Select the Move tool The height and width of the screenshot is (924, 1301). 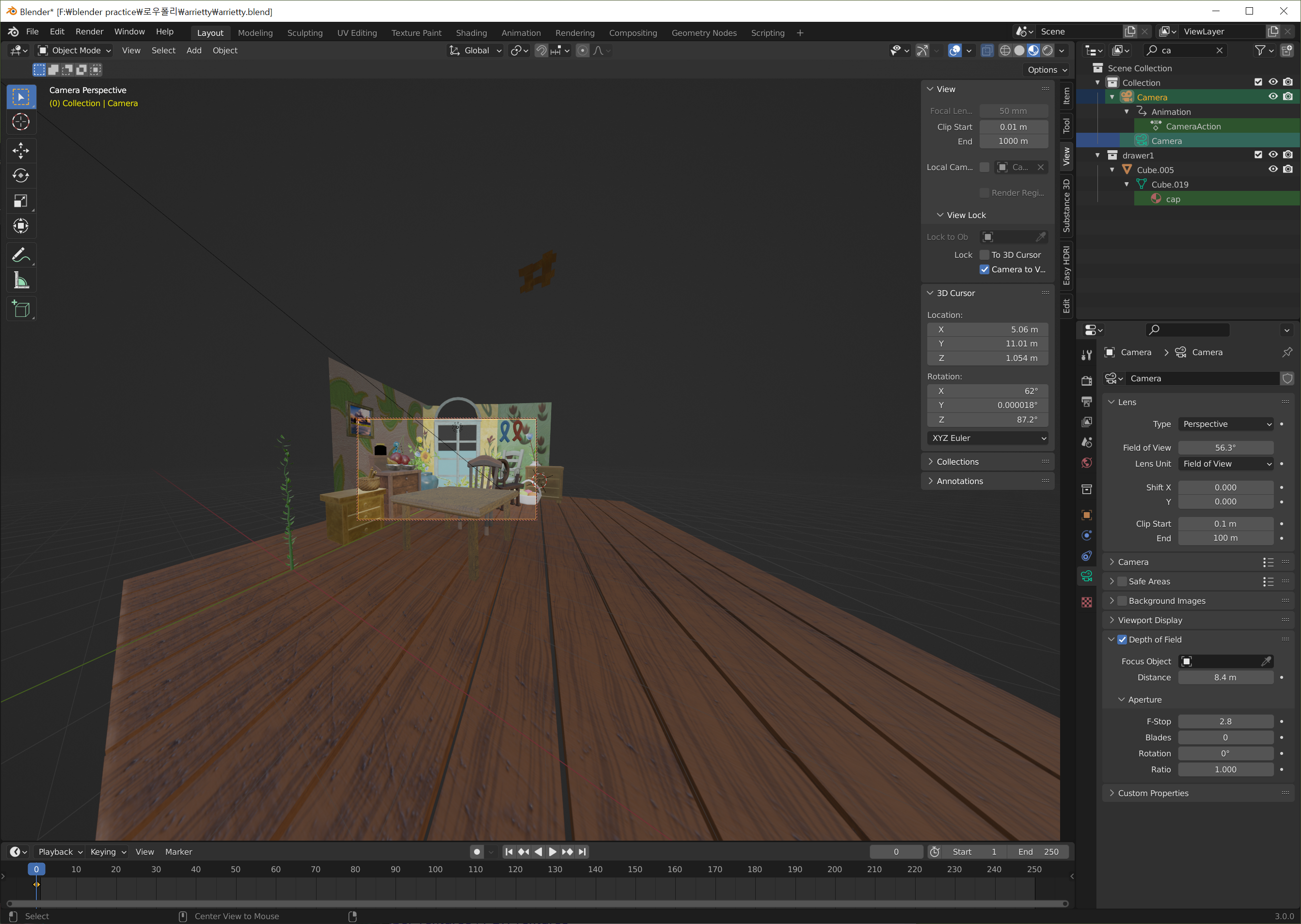pos(21,151)
